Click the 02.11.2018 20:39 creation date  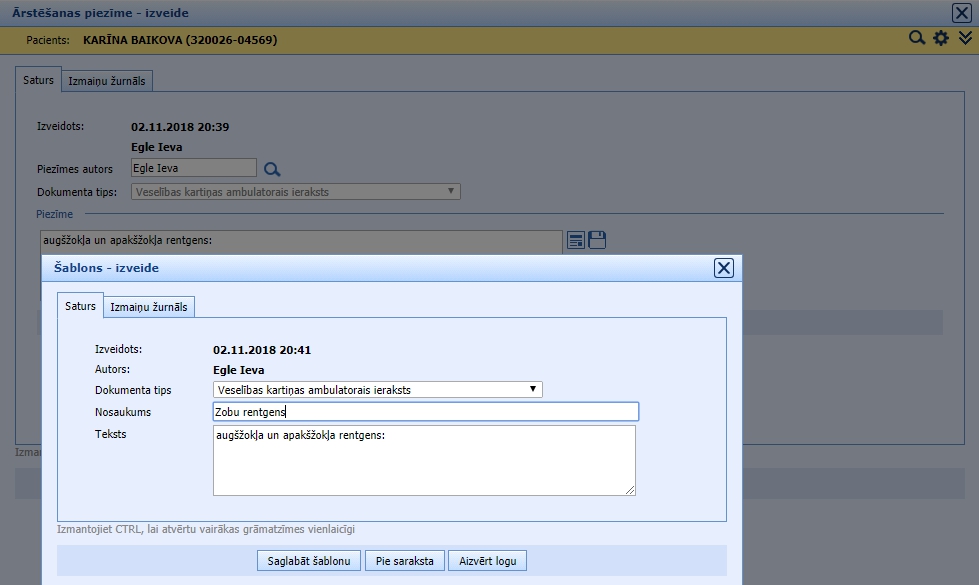pyautogui.click(x=180, y=127)
